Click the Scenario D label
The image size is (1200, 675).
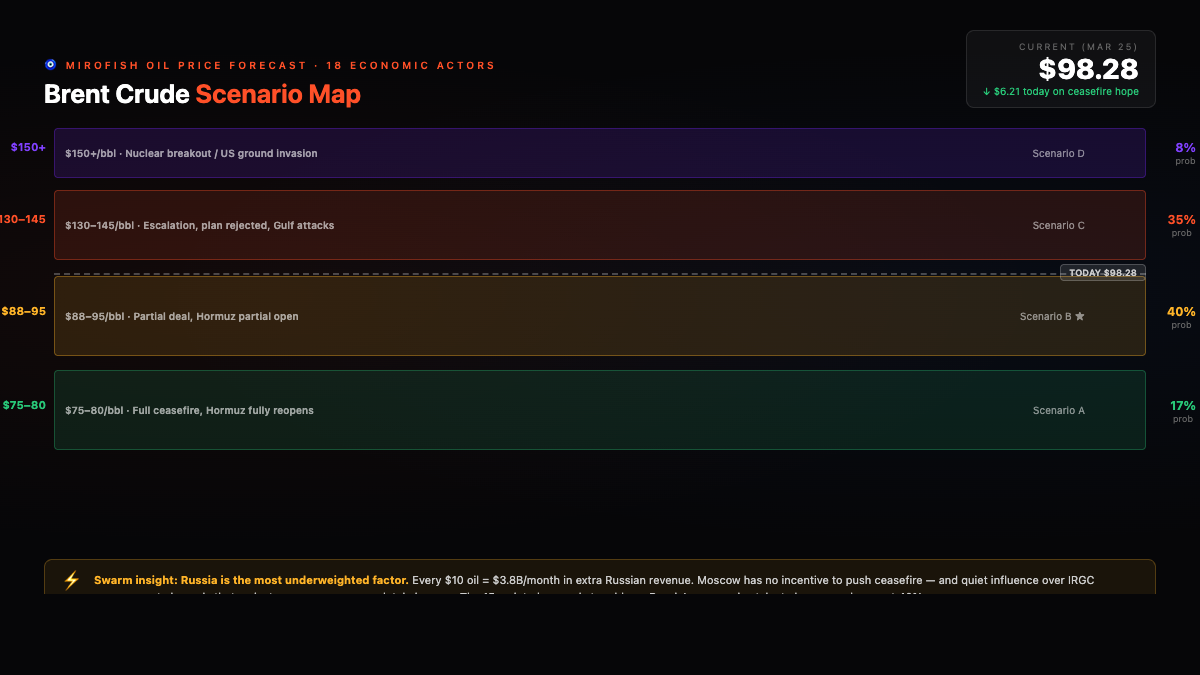(x=1058, y=154)
